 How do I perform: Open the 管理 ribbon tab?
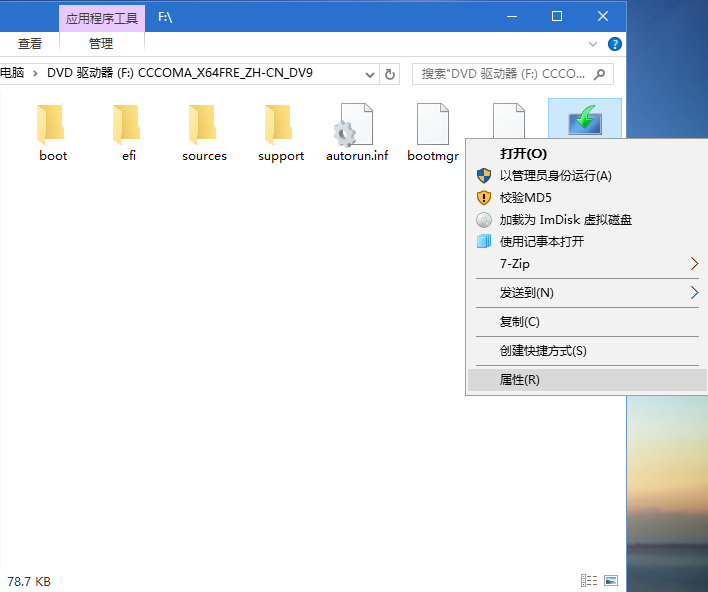coord(101,44)
